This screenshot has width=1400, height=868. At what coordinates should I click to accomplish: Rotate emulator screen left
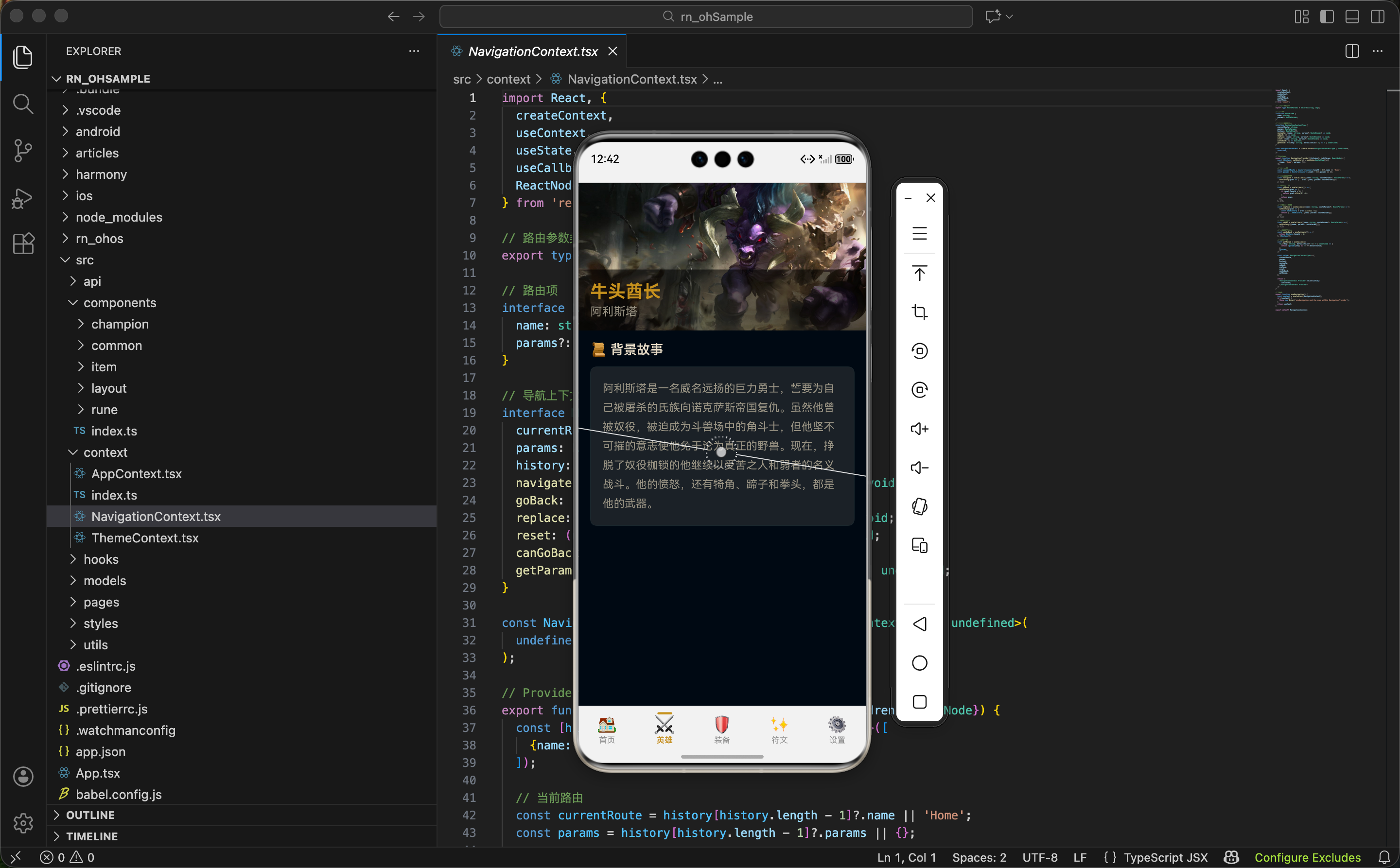point(919,351)
